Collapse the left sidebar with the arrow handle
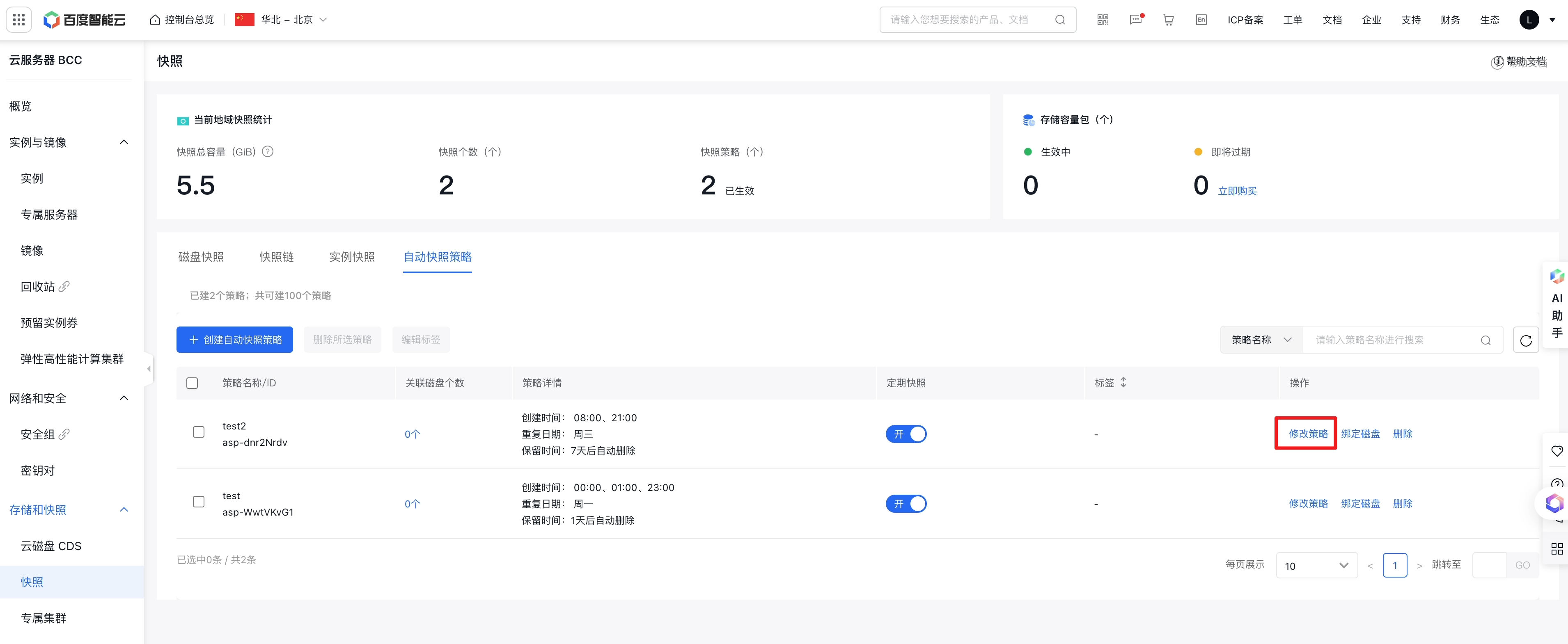Viewport: 1568px width, 644px height. point(149,368)
